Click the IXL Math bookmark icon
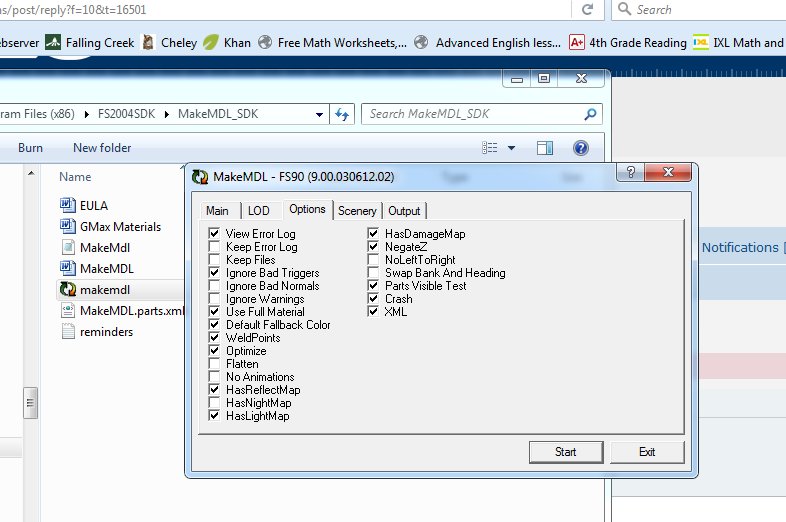The width and height of the screenshot is (786, 522). tap(700, 43)
